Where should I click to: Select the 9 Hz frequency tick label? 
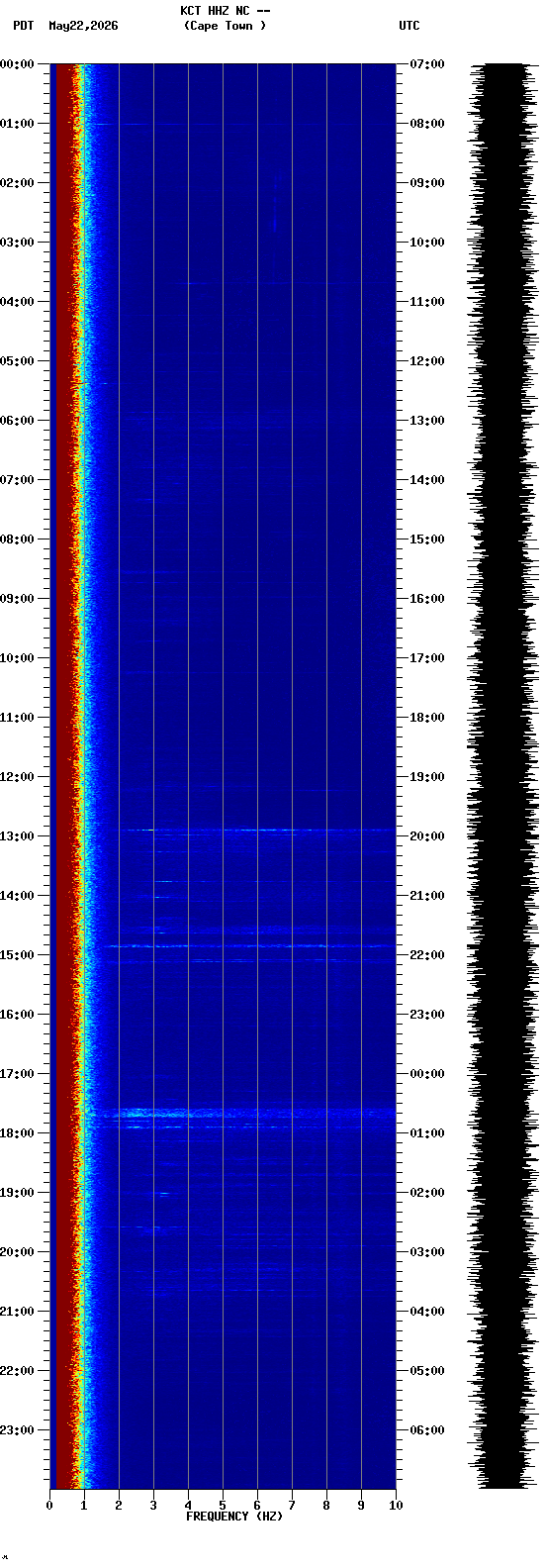(361, 1506)
